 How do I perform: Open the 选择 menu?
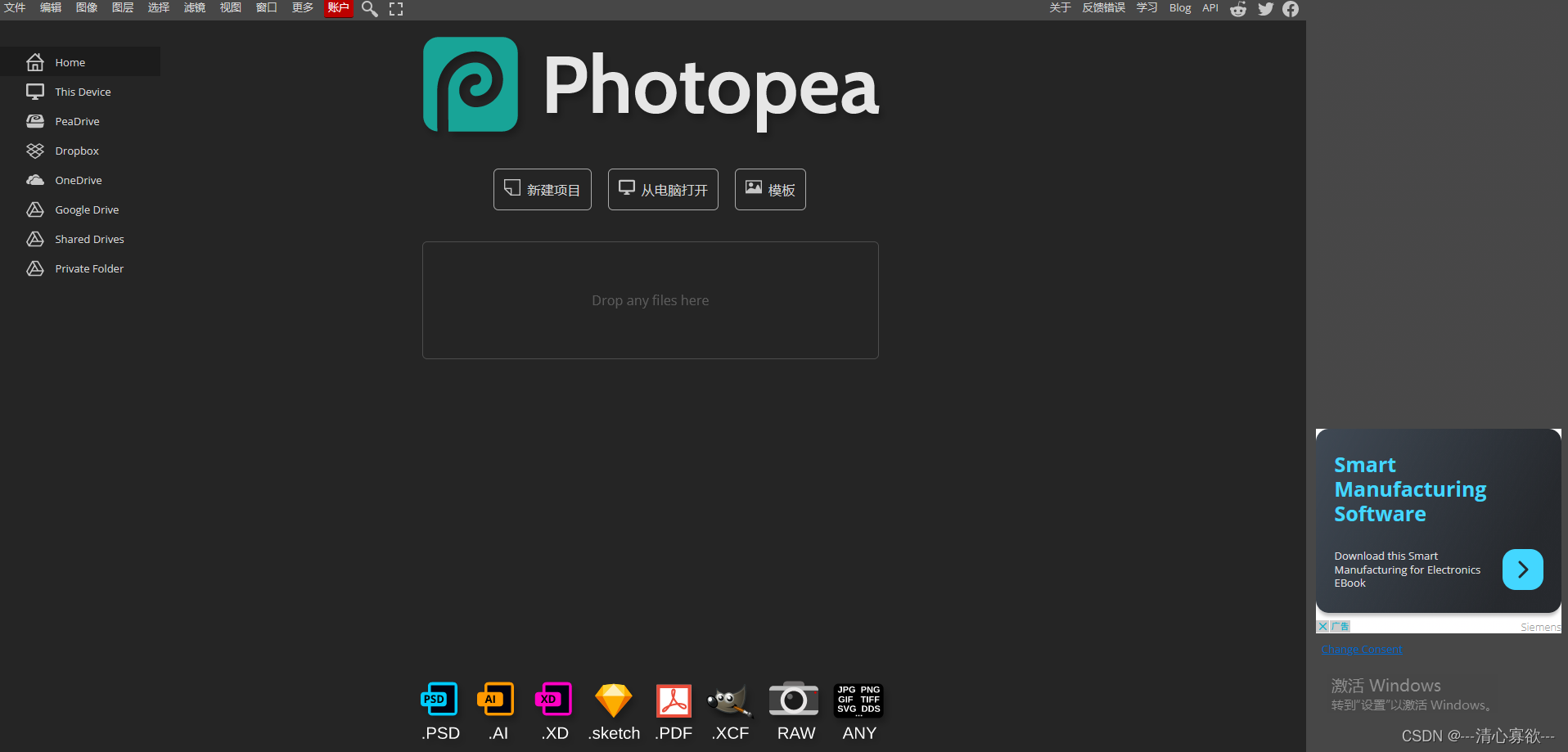[159, 8]
